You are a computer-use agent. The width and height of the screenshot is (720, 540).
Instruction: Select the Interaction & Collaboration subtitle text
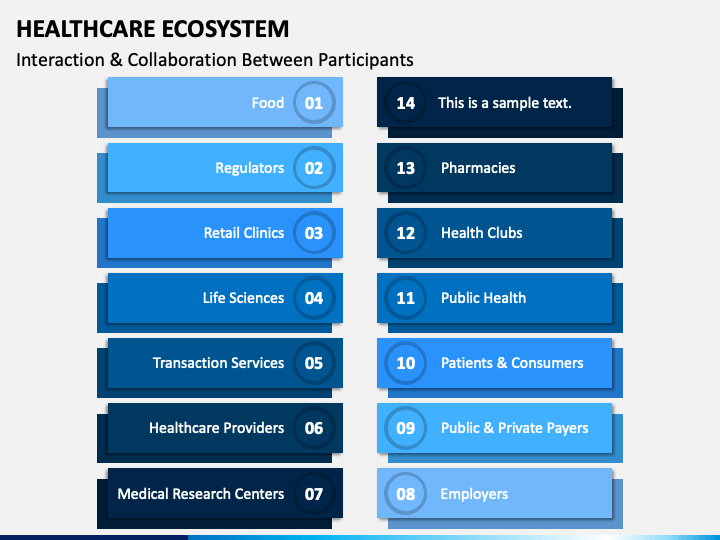click(215, 60)
